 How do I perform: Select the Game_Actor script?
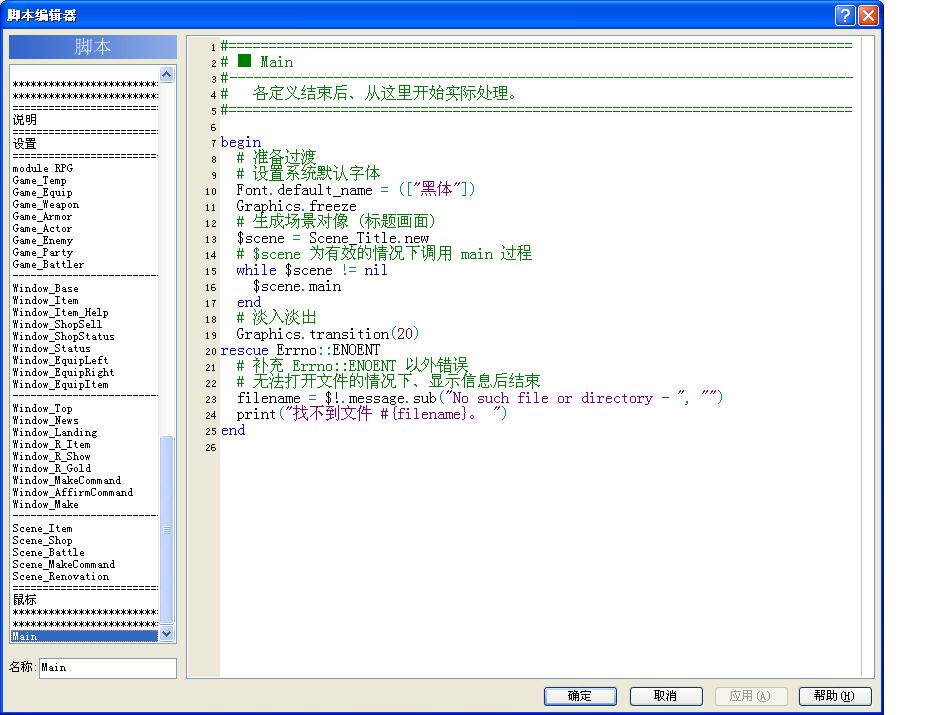click(84, 228)
